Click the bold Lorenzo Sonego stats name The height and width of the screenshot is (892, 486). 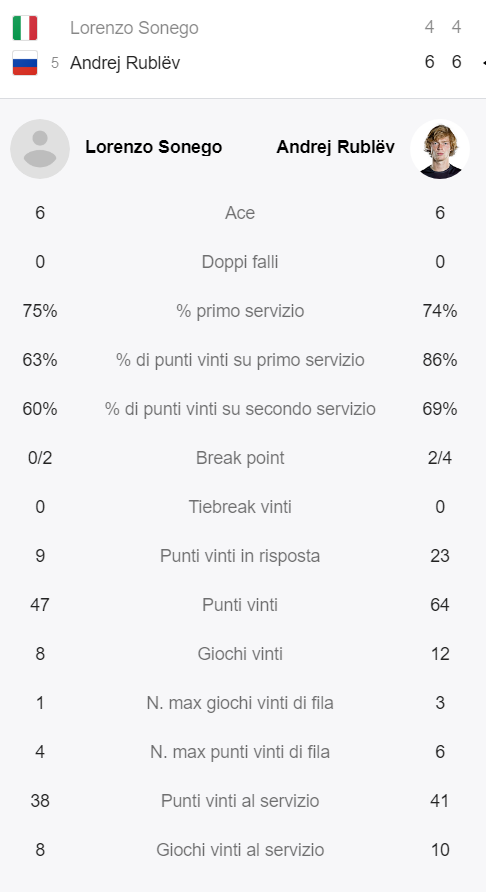click(154, 147)
